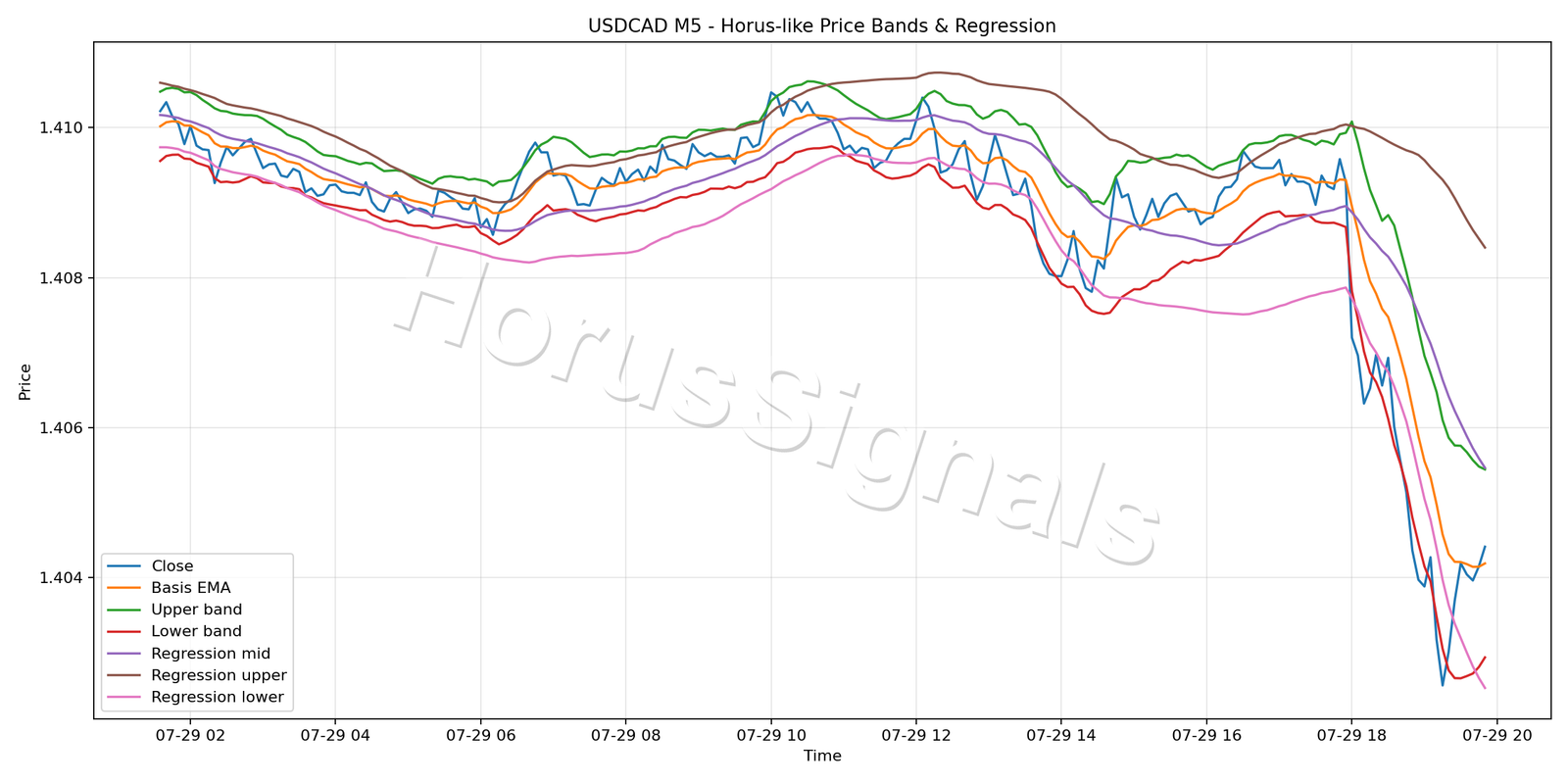Click the 1.406 price axis label
Screen dimensions: 1568x784
[x=61, y=428]
